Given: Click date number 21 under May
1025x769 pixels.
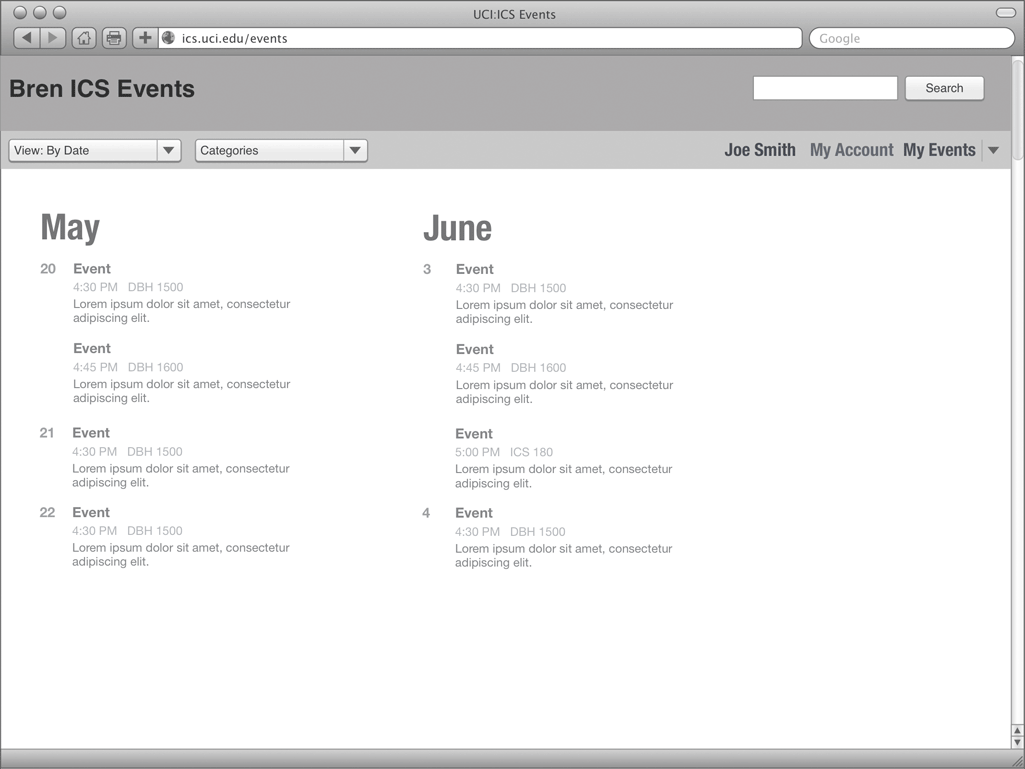Looking at the screenshot, I should (47, 433).
